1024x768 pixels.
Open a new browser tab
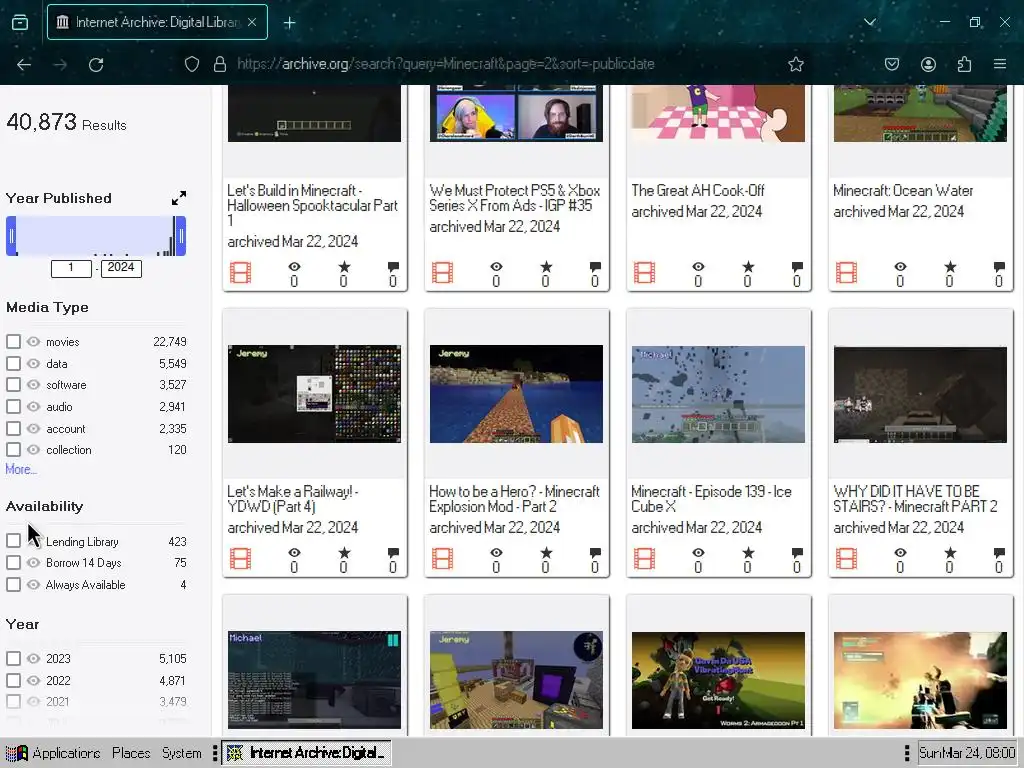[289, 23]
